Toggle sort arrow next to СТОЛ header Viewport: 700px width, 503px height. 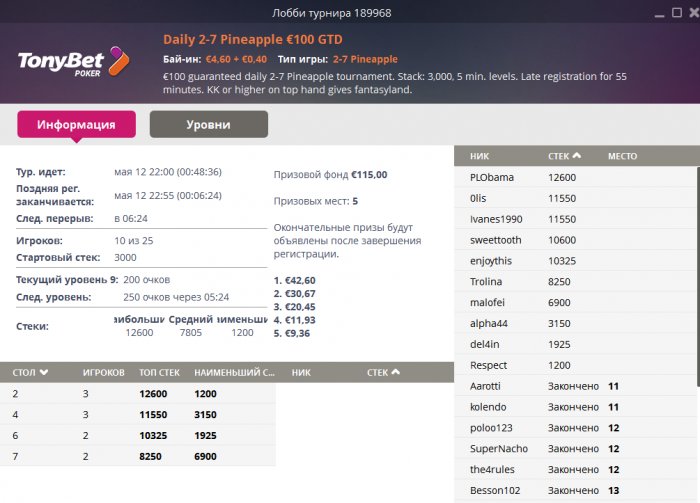pyautogui.click(x=44, y=372)
